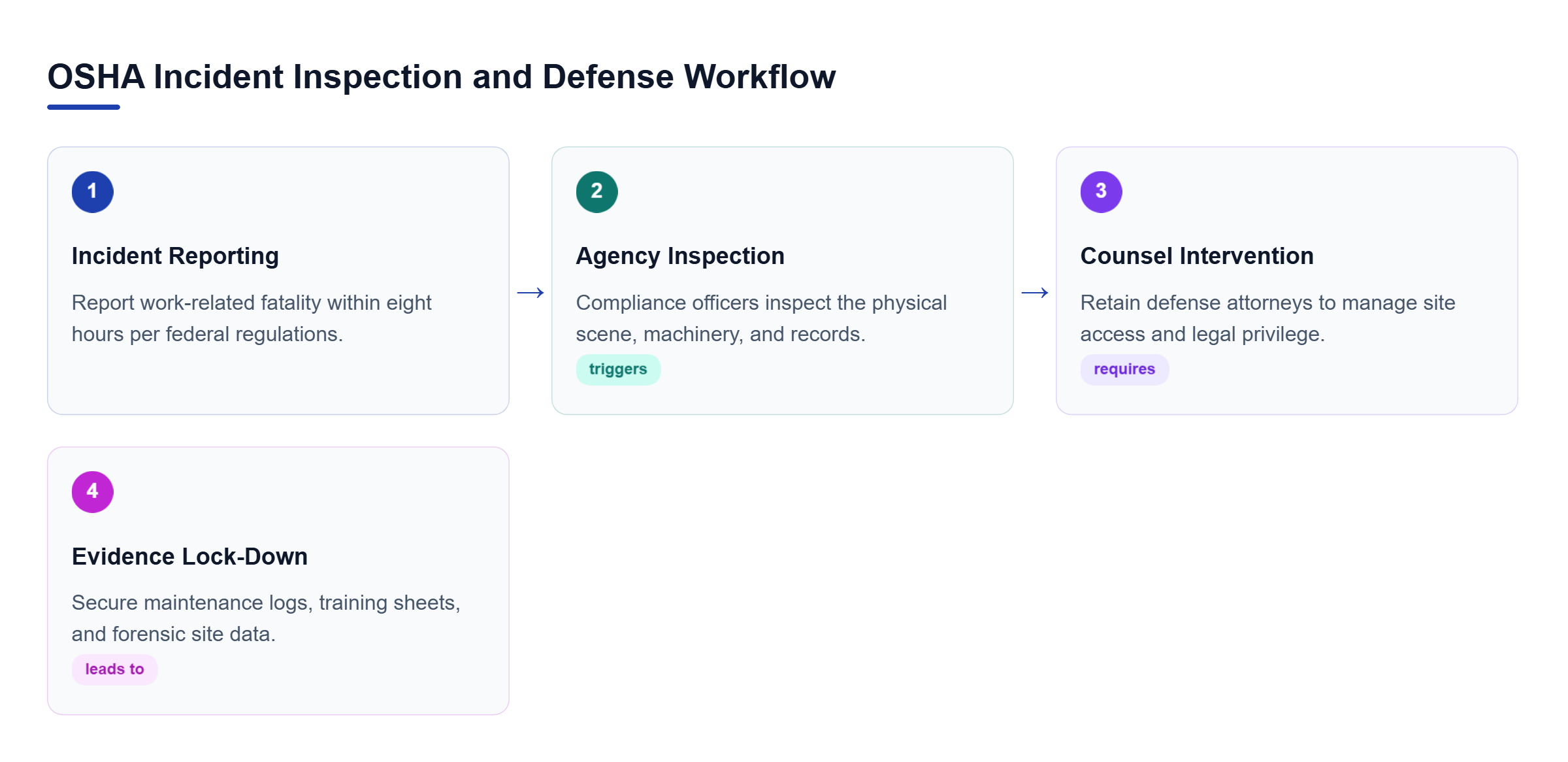The image size is (1568, 762).
Task: Select the 'requires' tag in Counsel Intervention
Action: coord(1124,369)
